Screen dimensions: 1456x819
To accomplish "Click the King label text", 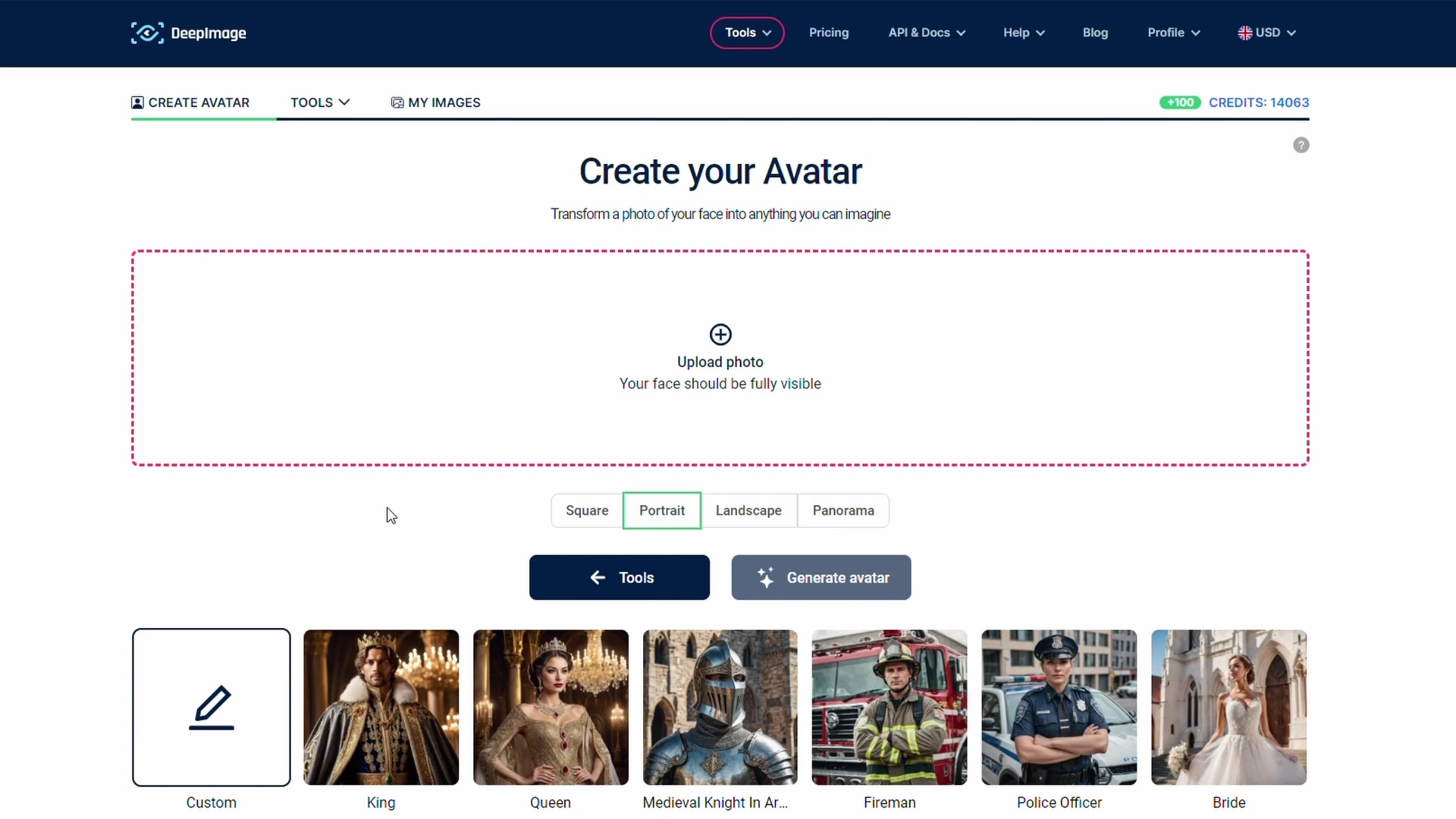I will click(381, 802).
